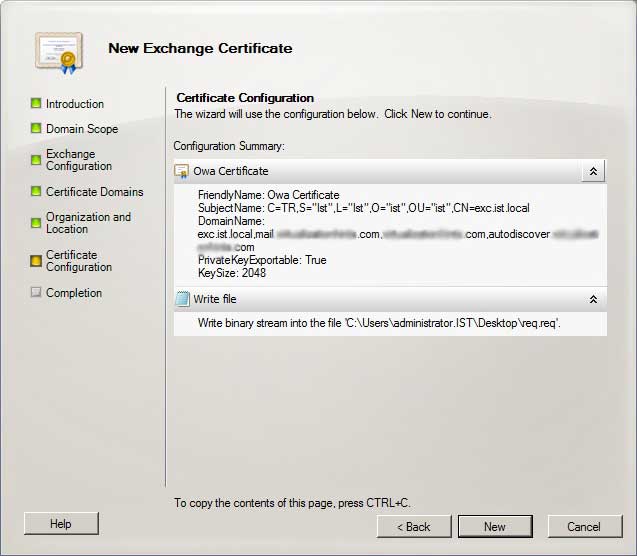Click the gray Completion step indicator
The width and height of the screenshot is (637, 556).
[x=36, y=293]
